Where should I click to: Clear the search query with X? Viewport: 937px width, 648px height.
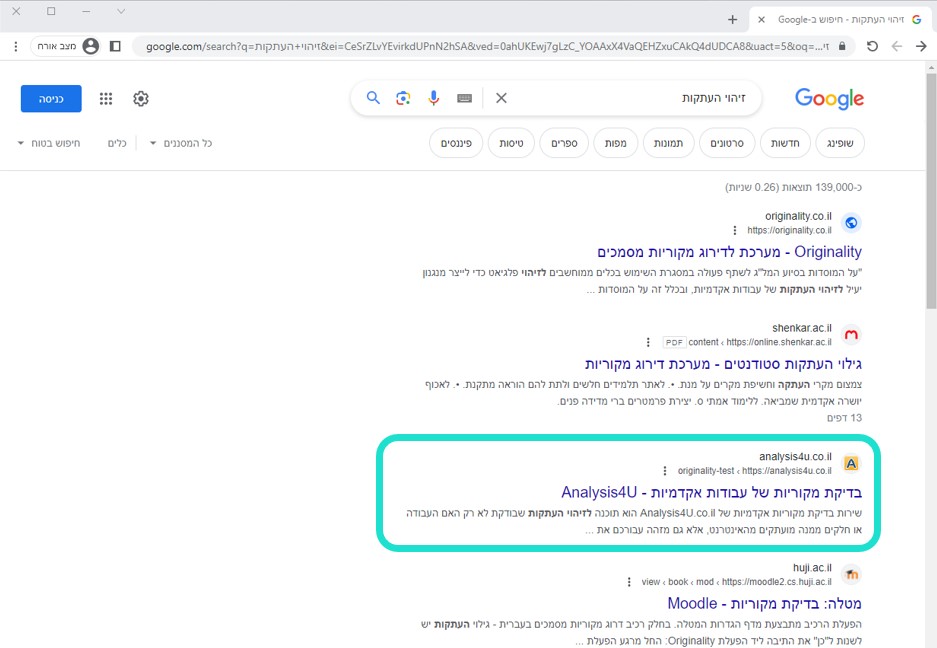point(501,98)
